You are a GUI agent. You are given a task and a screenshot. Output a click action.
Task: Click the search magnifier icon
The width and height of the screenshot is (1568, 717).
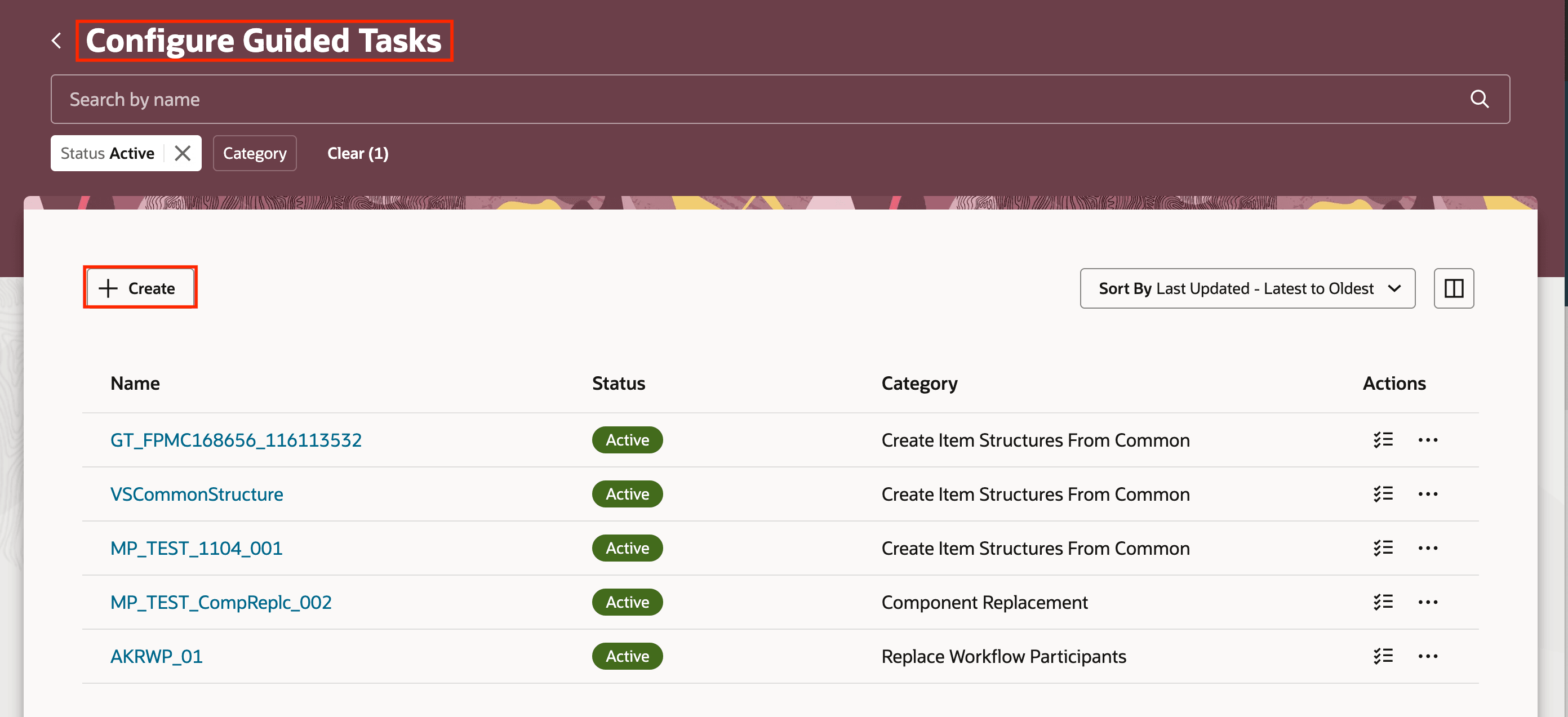1480,99
